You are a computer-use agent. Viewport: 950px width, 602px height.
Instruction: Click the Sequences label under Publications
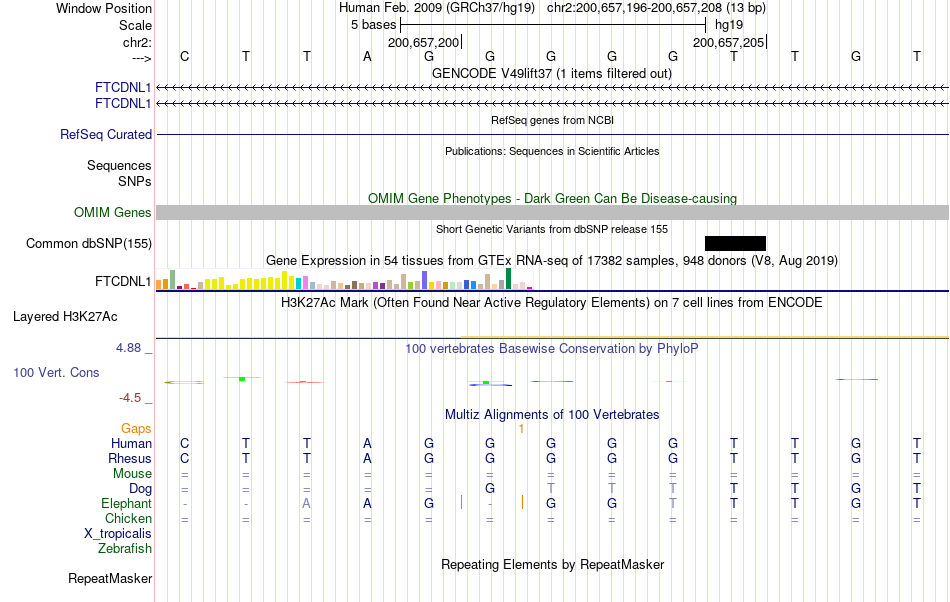[119, 165]
